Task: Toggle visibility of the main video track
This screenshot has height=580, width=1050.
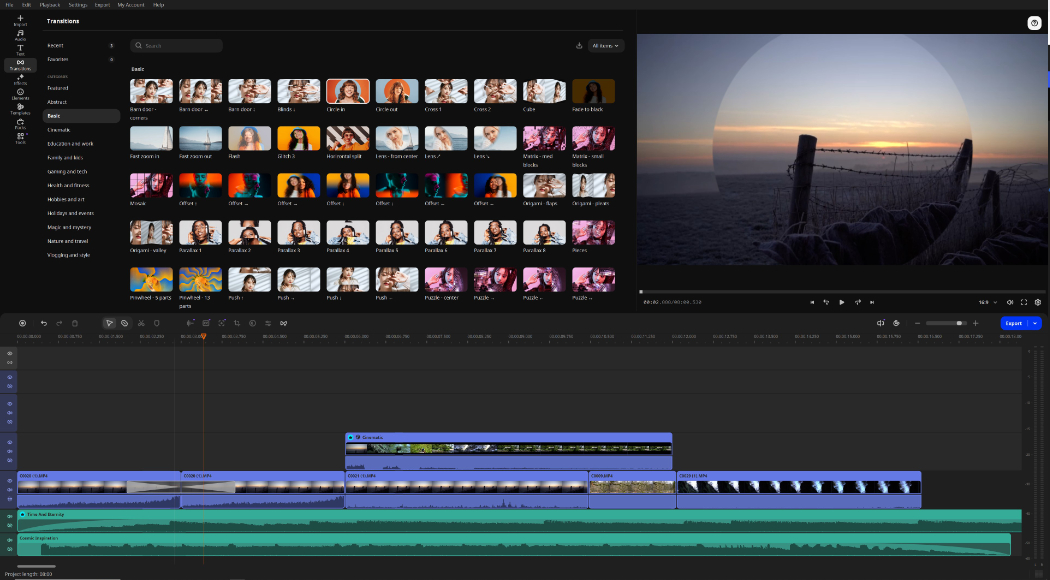Action: [x=9, y=481]
